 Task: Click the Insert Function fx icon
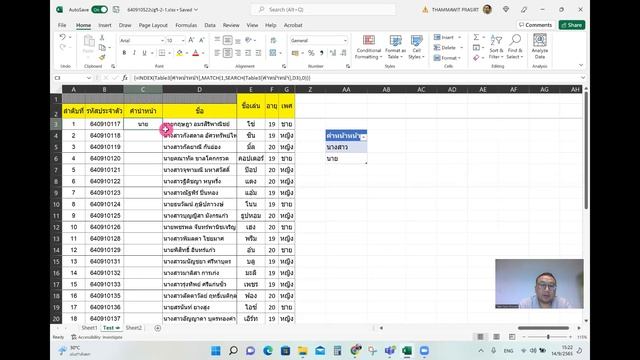click(x=125, y=78)
